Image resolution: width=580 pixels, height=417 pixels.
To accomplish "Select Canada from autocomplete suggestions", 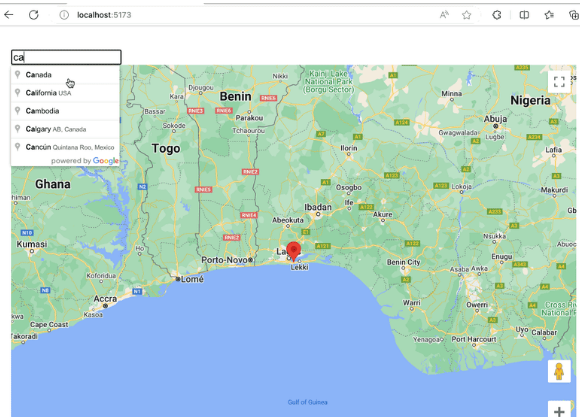I will [65, 75].
